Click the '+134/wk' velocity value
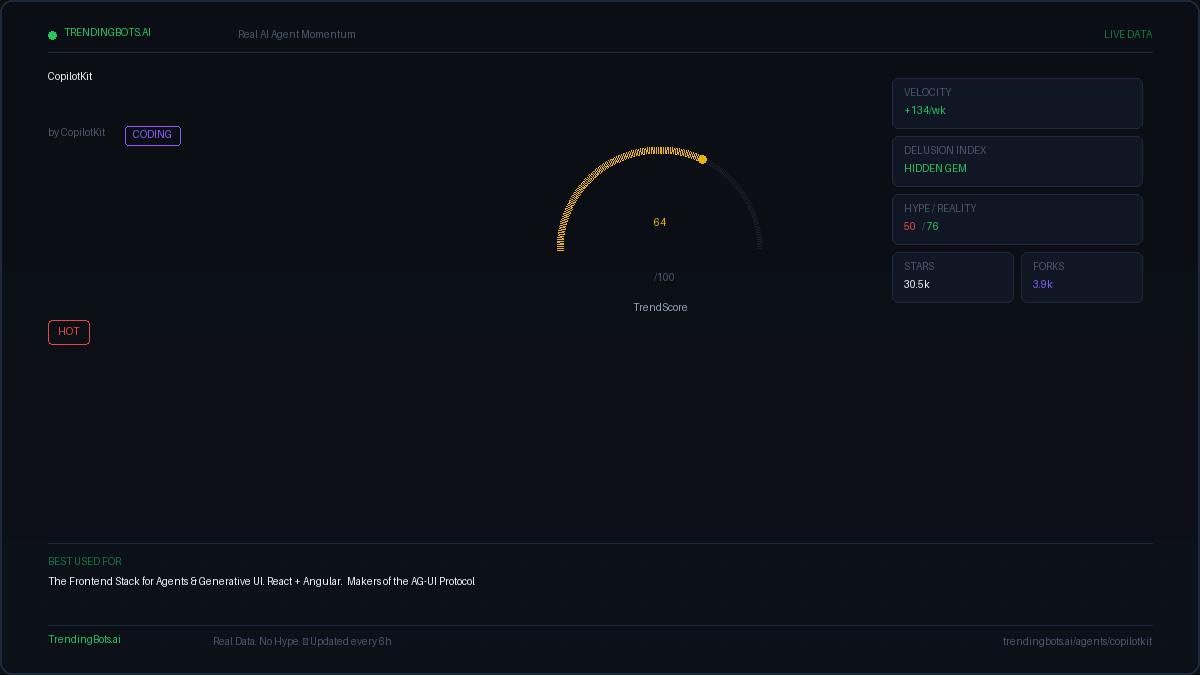1200x675 pixels. tap(925, 111)
